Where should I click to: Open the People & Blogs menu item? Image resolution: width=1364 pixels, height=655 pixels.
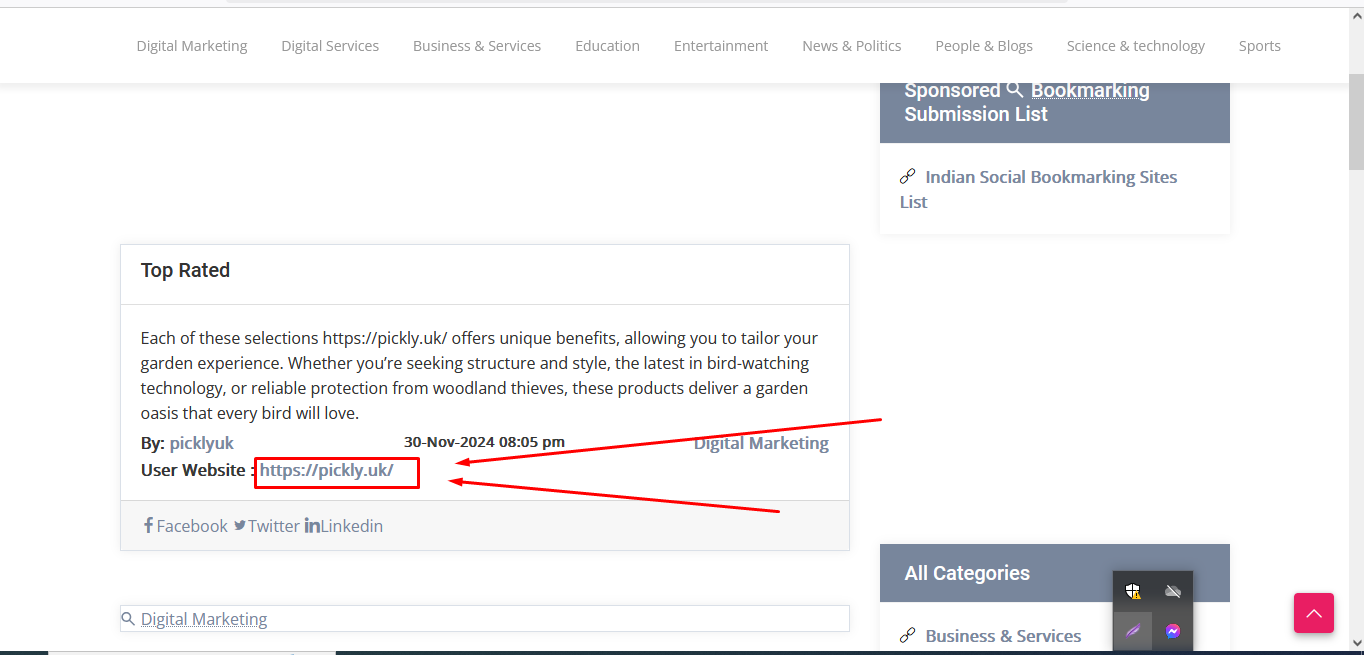[984, 46]
